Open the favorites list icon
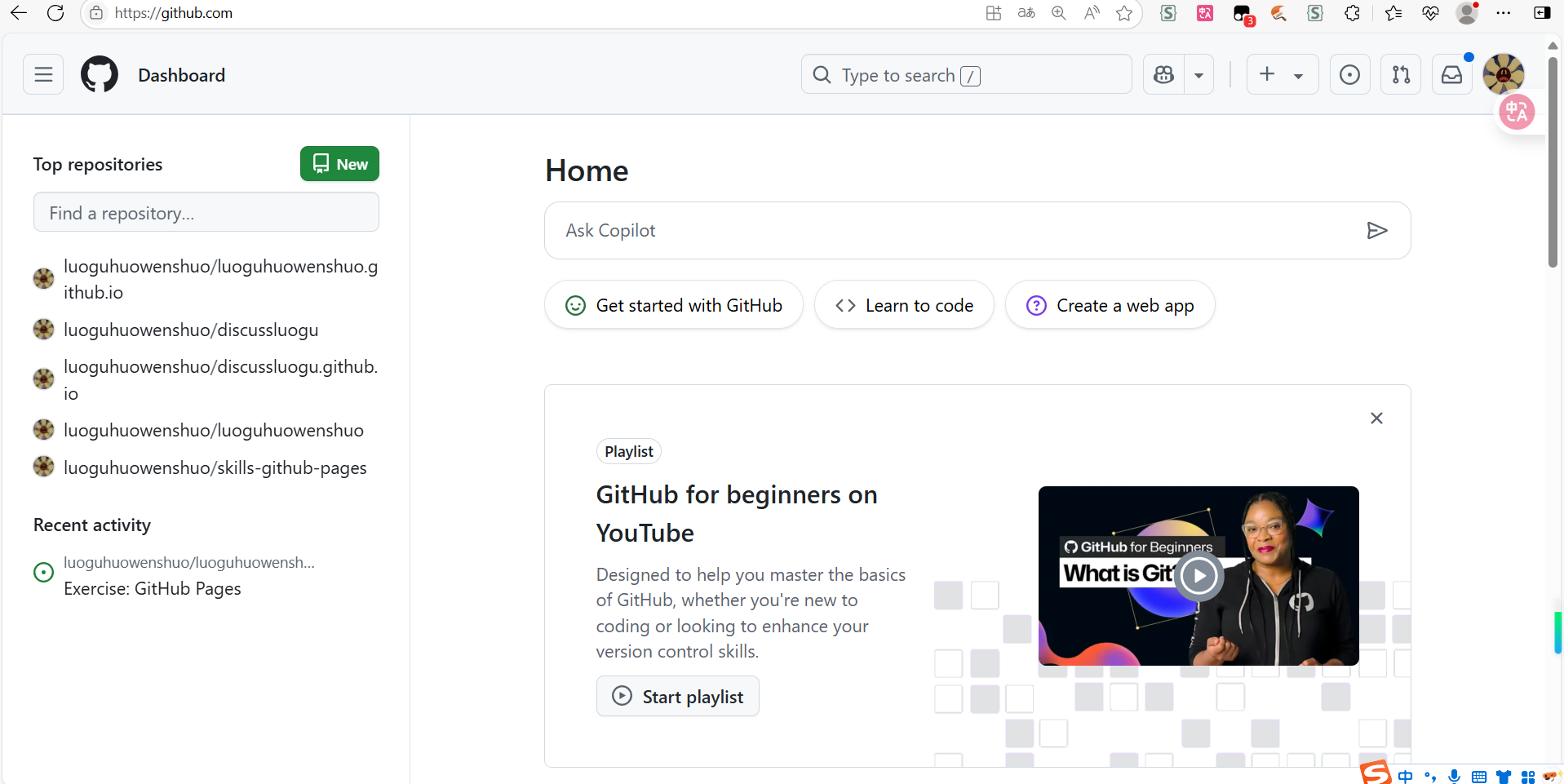 1393,13
